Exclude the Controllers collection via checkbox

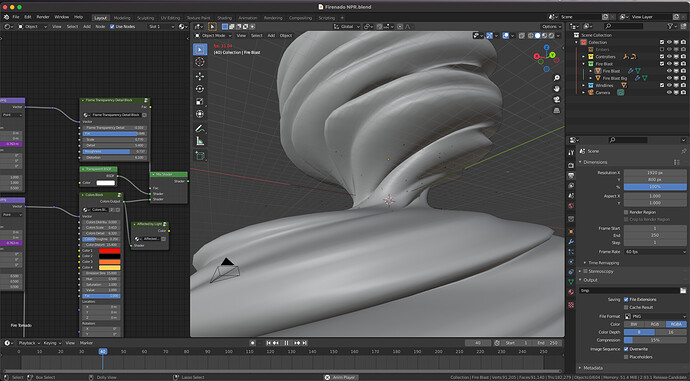pyautogui.click(x=662, y=56)
